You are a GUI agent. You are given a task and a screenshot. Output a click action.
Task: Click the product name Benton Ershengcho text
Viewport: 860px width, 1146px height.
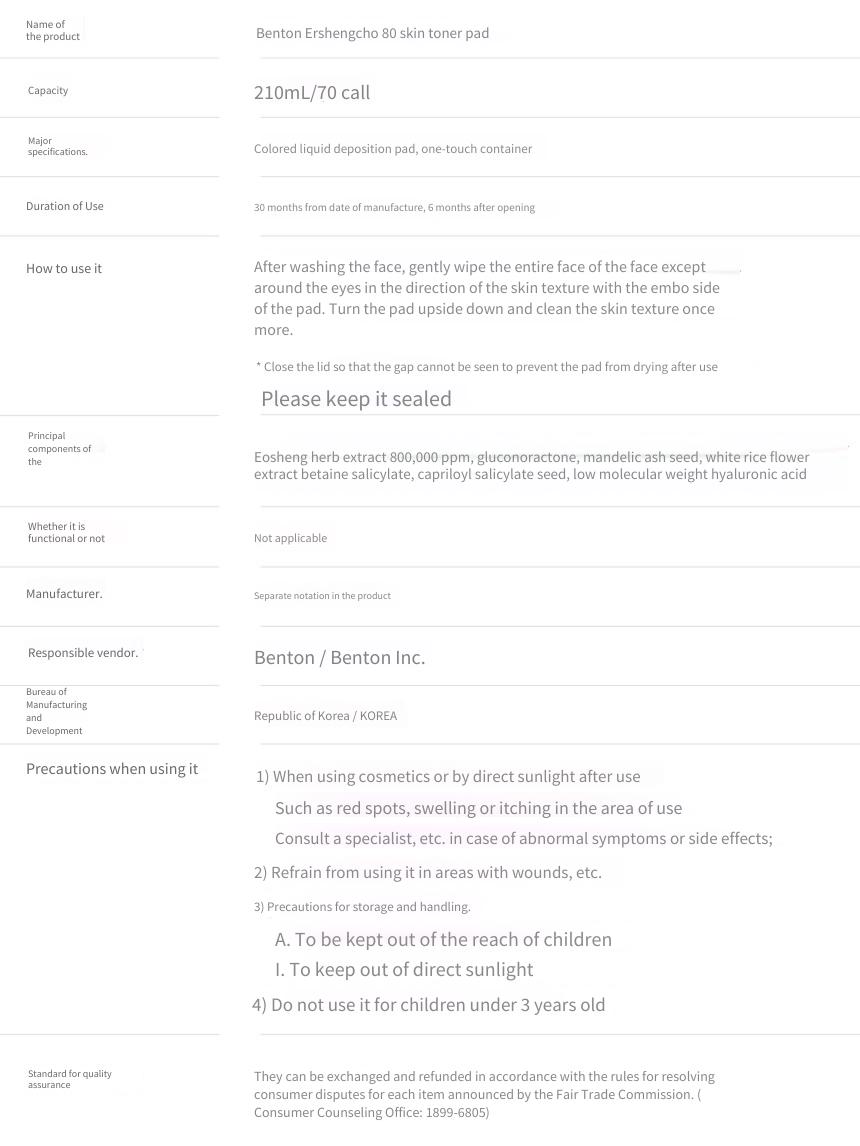point(373,33)
